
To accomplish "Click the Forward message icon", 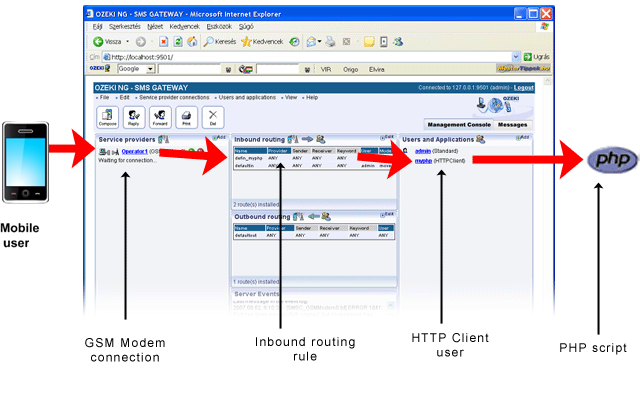I will pos(160,117).
